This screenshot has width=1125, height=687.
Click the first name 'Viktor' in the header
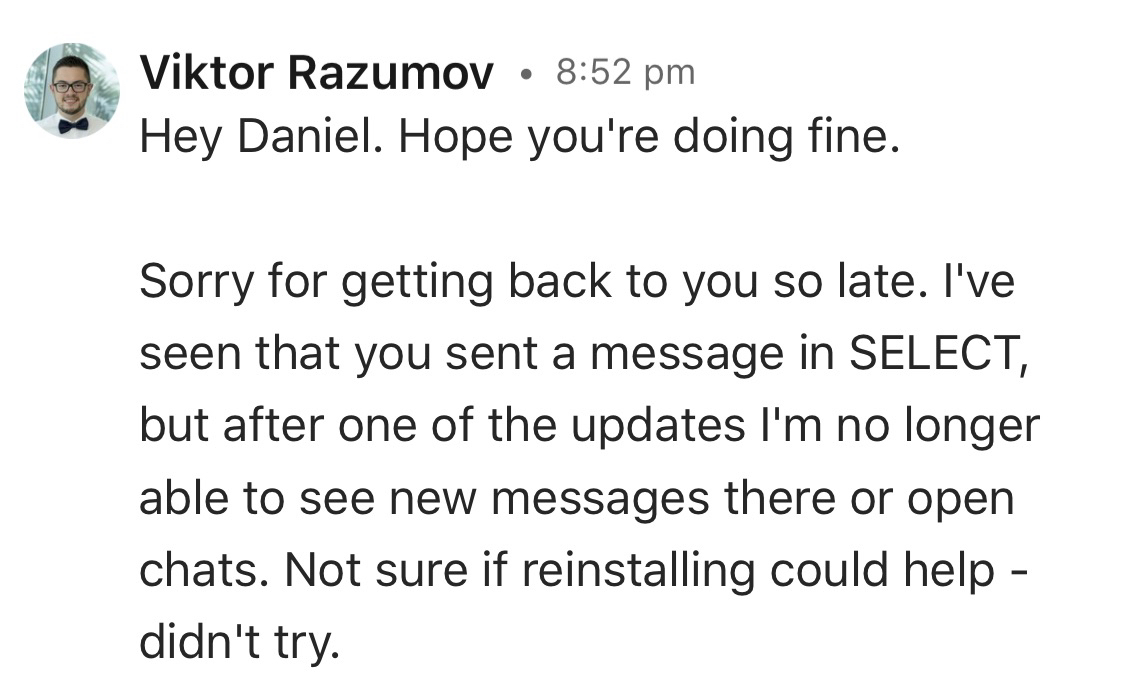click(x=203, y=73)
